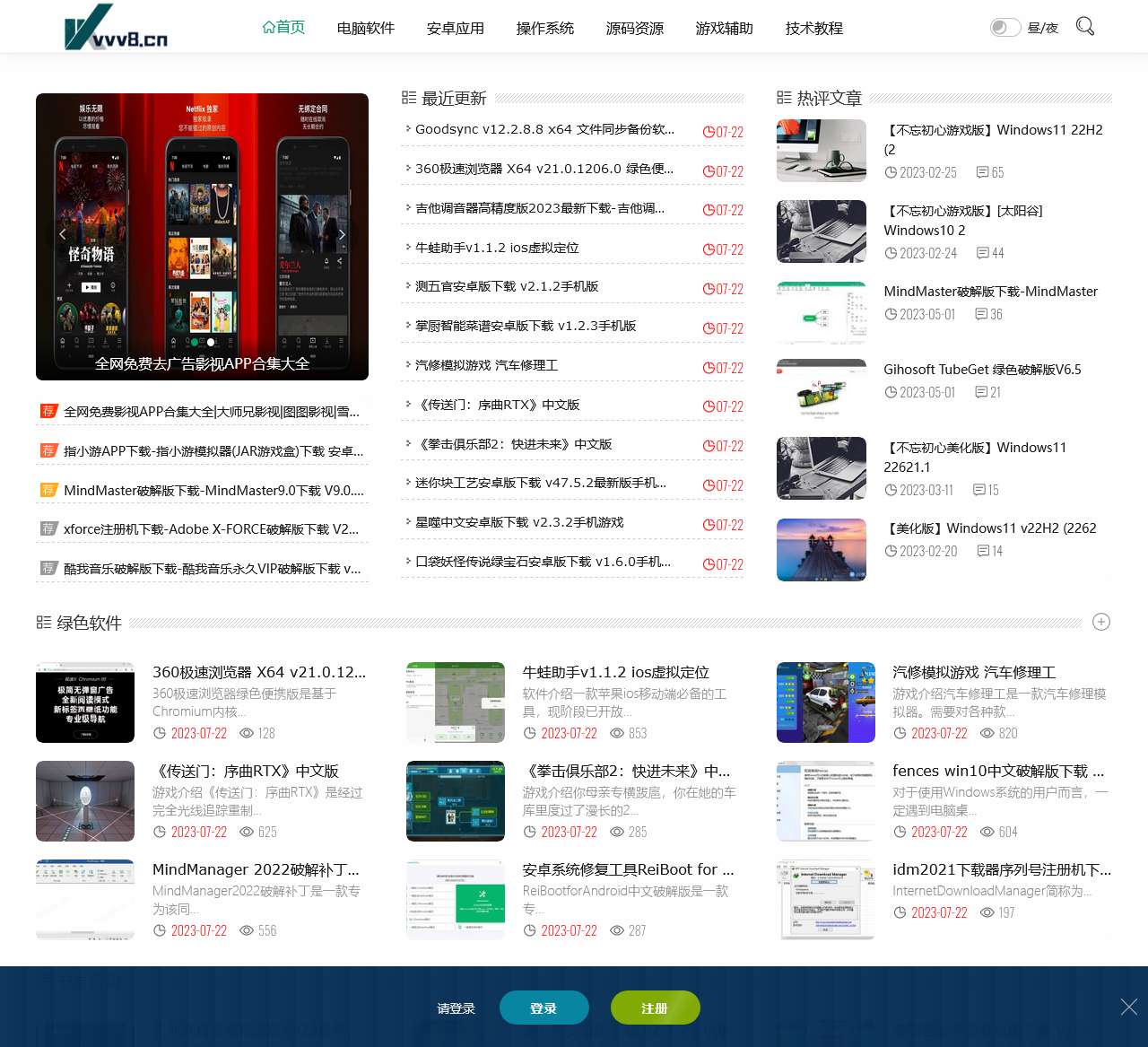The width and height of the screenshot is (1148, 1047).
Task: Click the Gihosoft TubeGet article thumbnail
Action: [x=821, y=390]
